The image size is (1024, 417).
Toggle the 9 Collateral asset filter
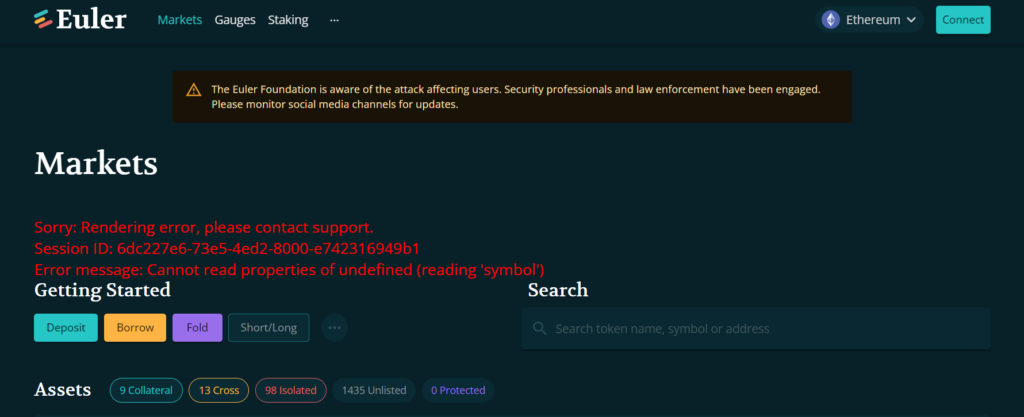(x=146, y=390)
